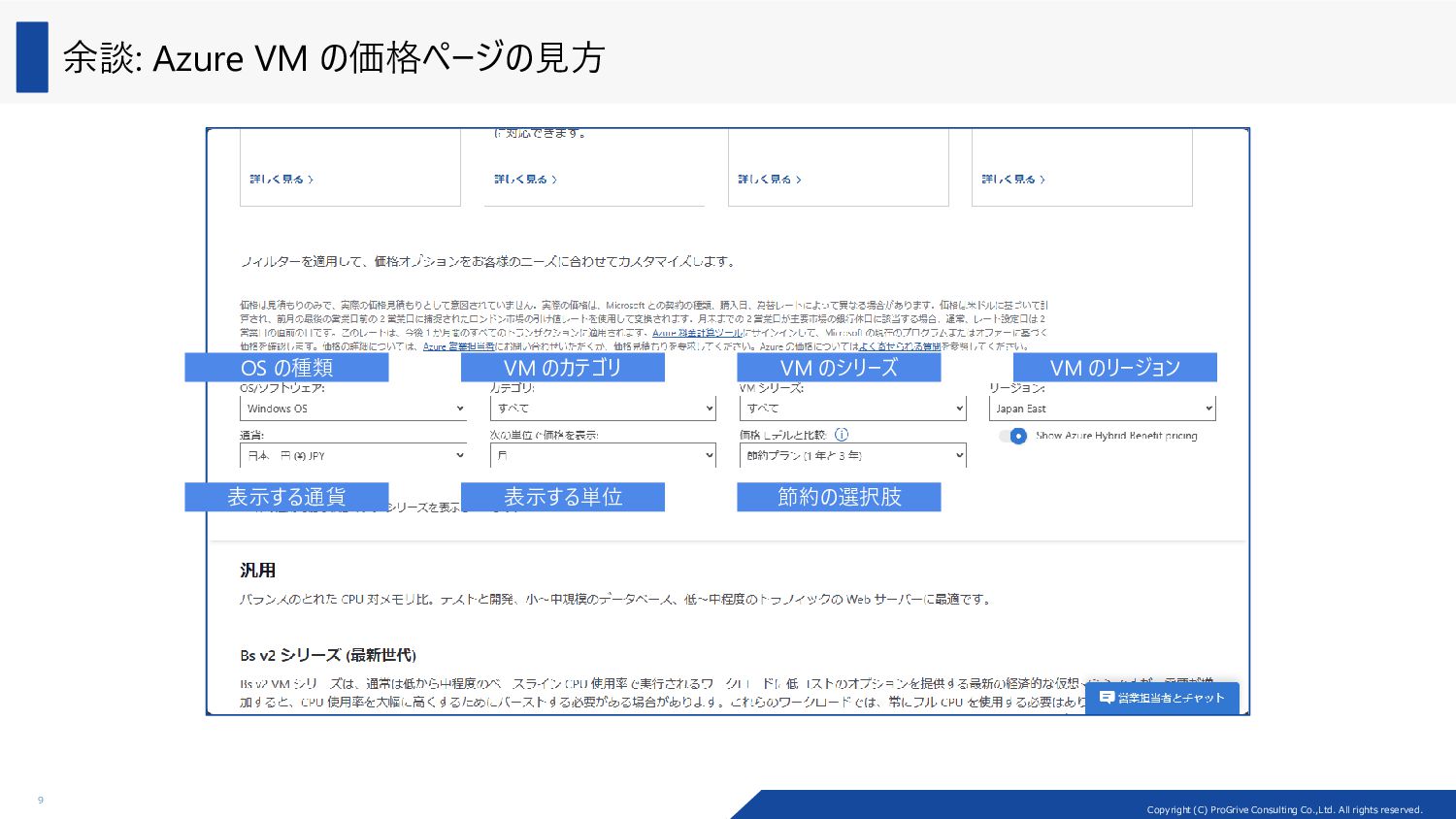Open the よくあるご質問 link

(900, 346)
